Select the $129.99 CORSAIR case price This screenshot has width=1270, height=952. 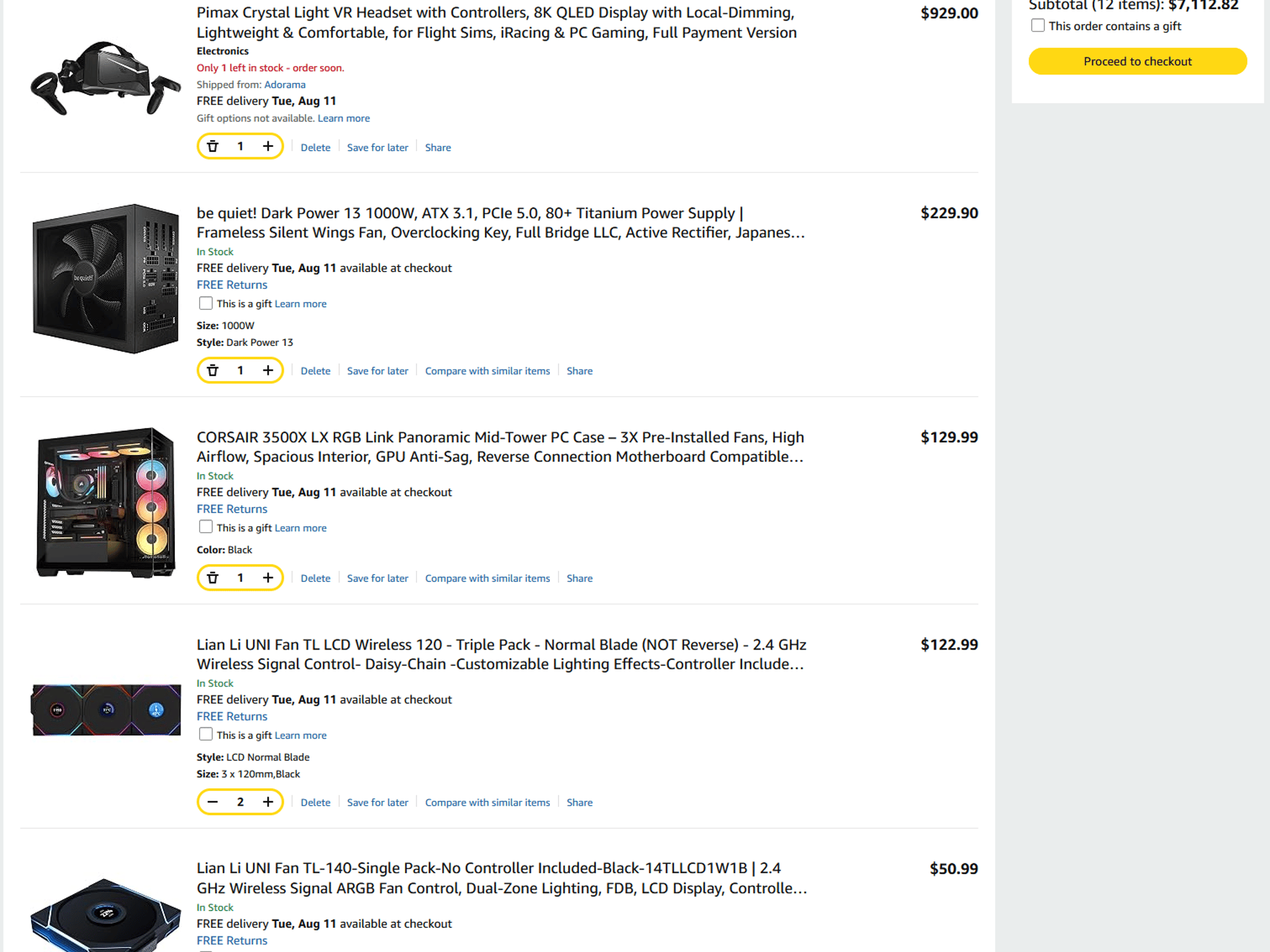coord(949,438)
